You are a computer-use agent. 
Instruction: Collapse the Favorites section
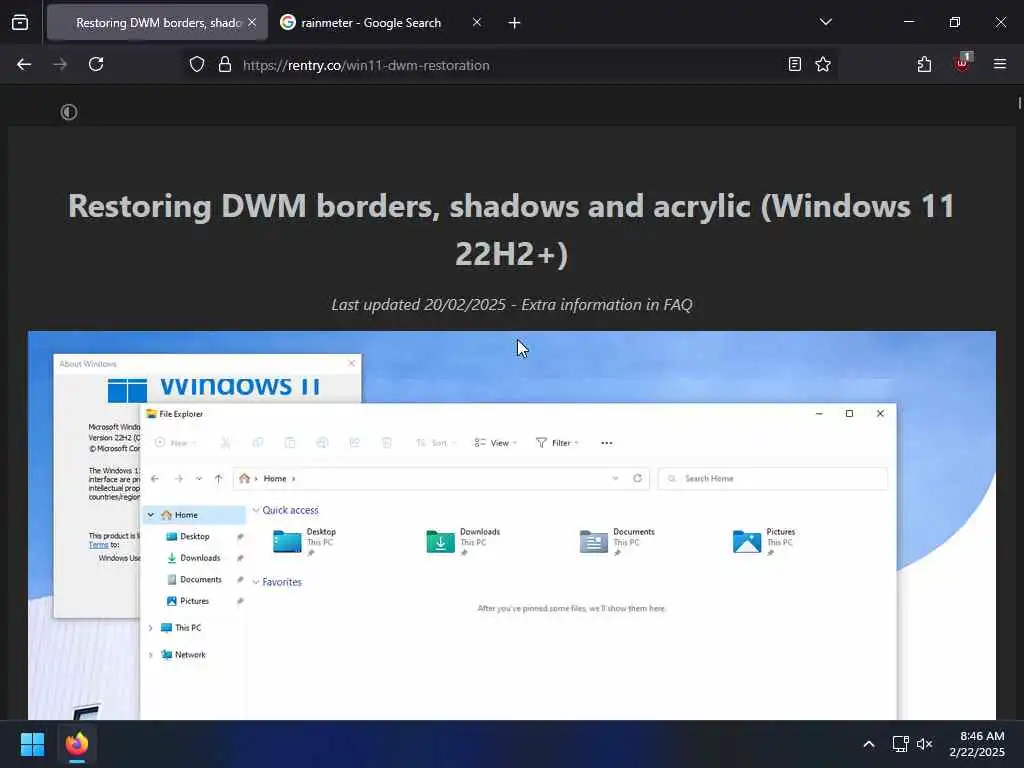click(256, 582)
